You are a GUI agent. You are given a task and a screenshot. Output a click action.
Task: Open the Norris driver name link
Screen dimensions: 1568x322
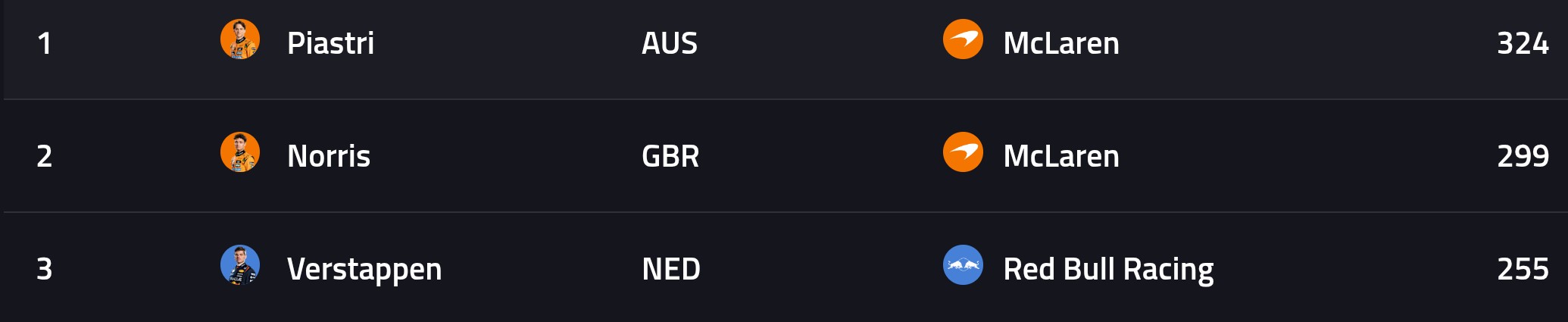(329, 156)
